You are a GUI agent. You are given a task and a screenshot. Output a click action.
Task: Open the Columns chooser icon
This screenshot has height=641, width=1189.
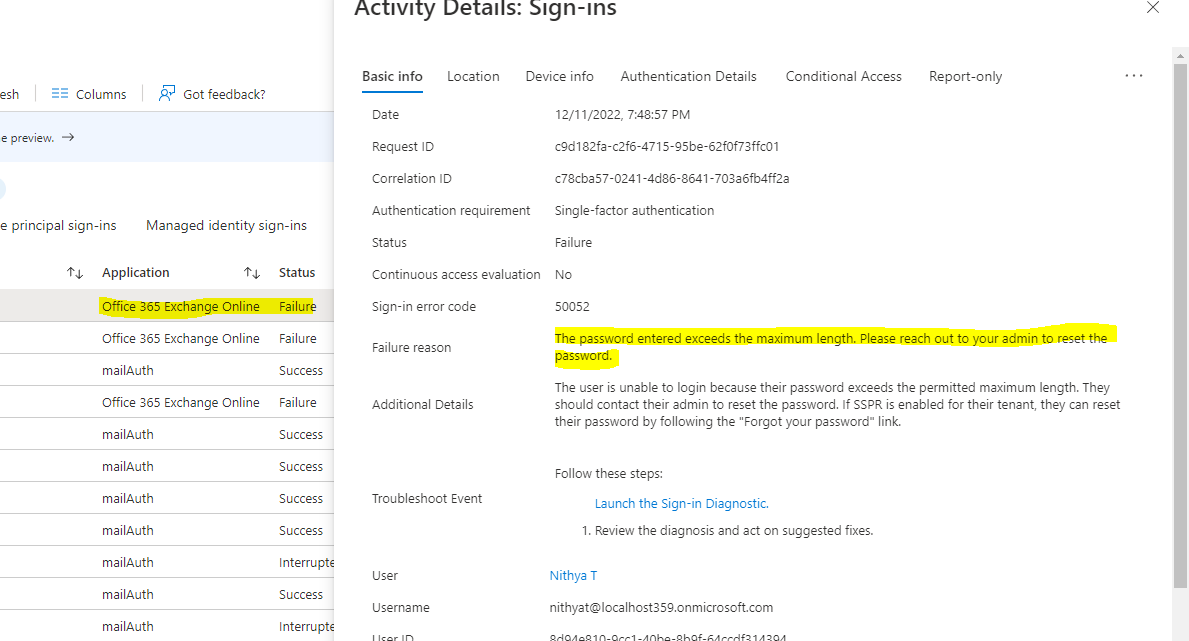tap(60, 93)
